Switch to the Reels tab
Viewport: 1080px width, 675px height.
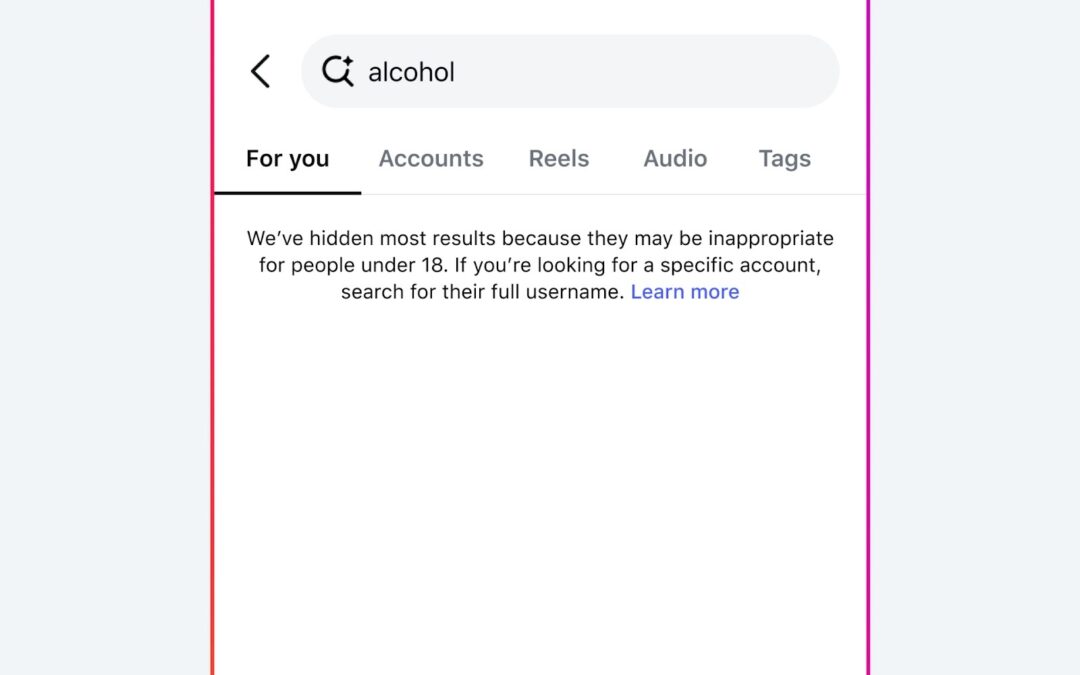(x=559, y=159)
